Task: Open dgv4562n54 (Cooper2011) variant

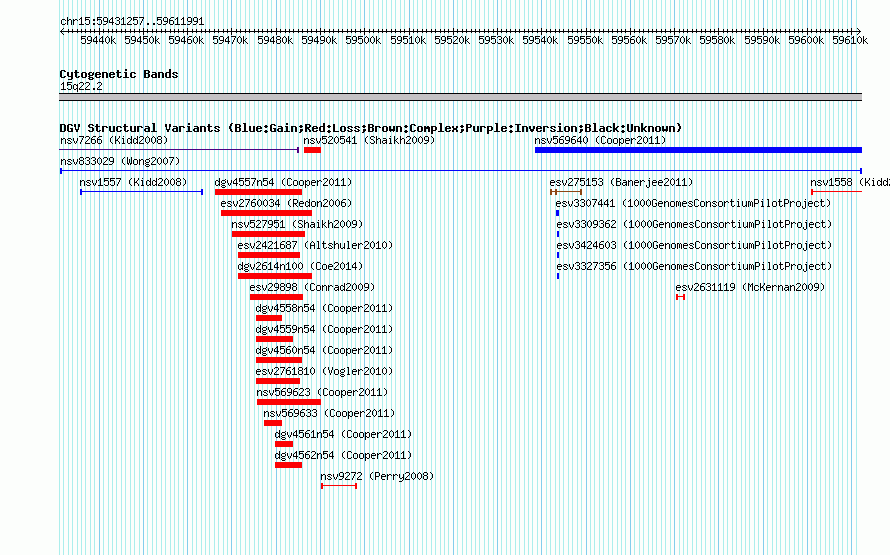Action: pyautogui.click(x=343, y=455)
